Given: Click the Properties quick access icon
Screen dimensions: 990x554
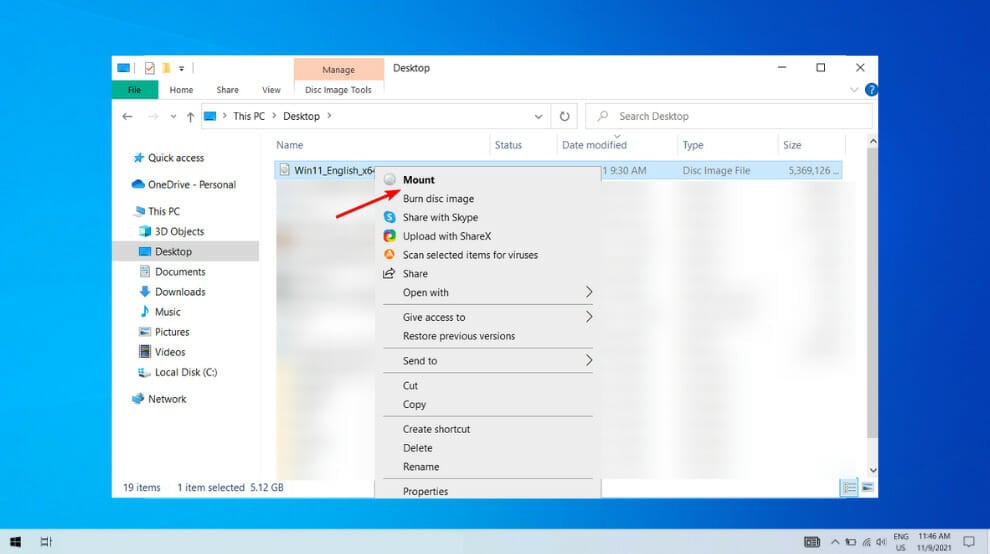Looking at the screenshot, I should click(150, 68).
